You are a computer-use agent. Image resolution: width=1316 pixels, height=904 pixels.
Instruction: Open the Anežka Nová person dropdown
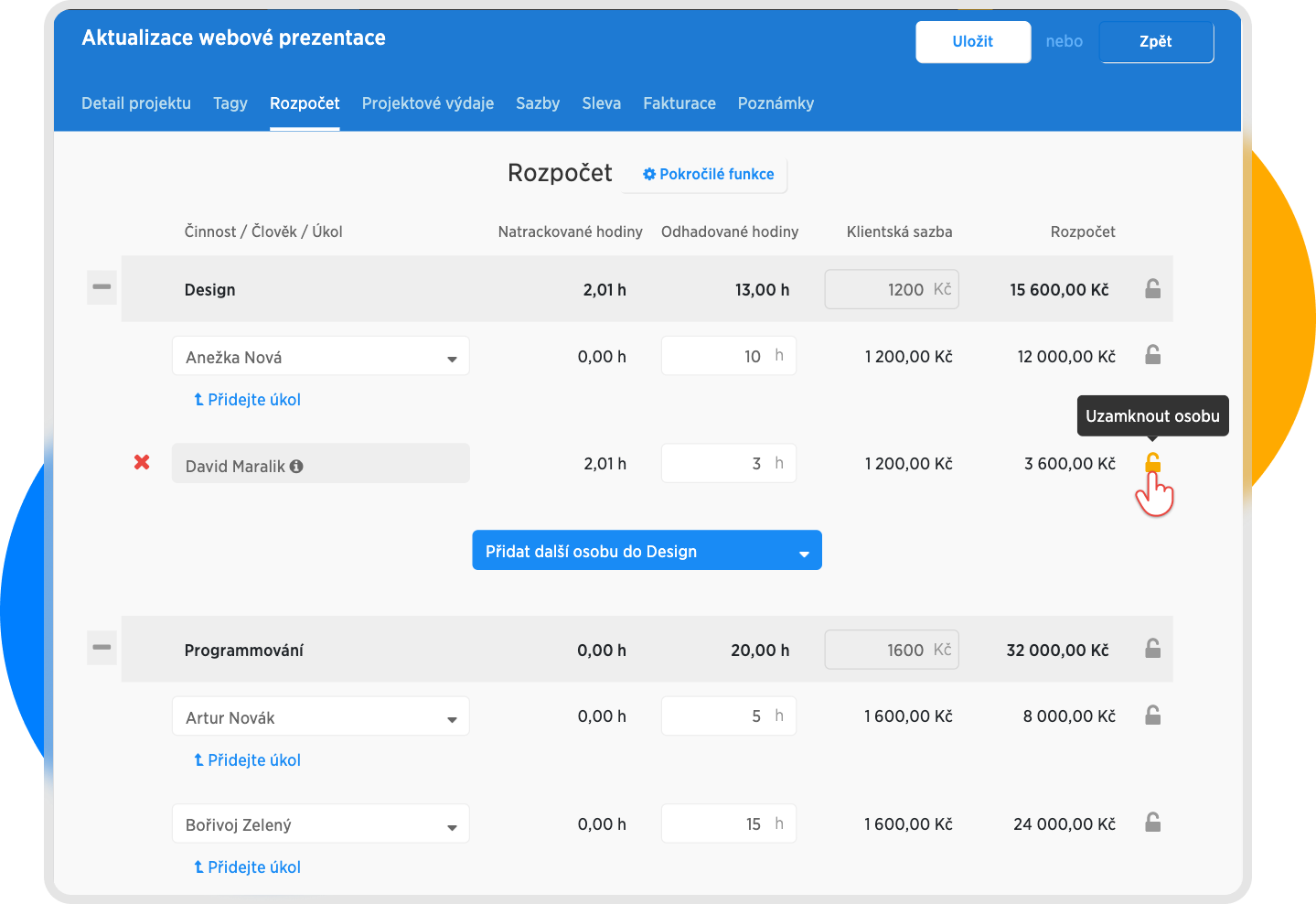pos(321,357)
